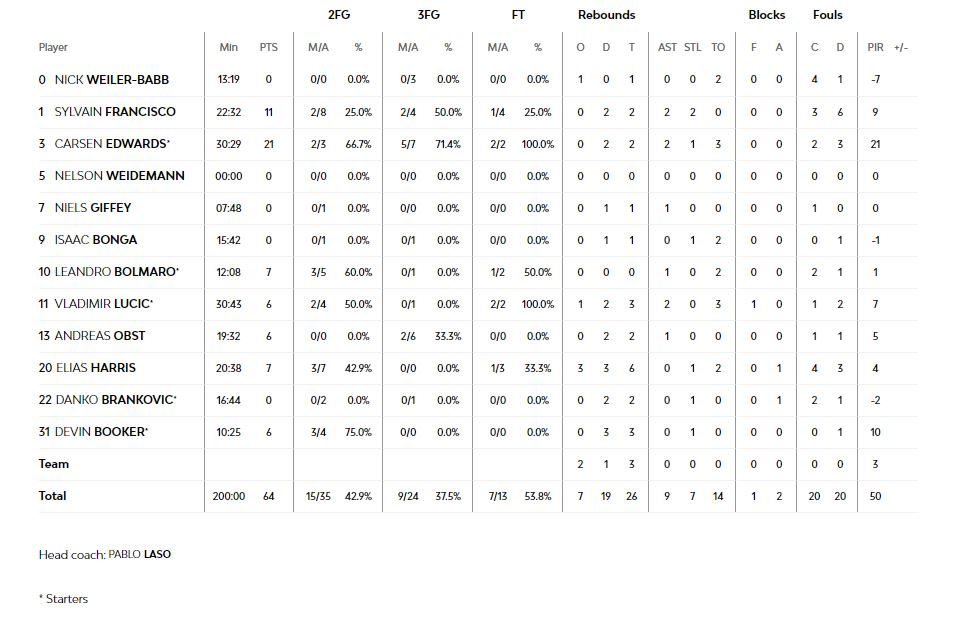Click on Devin Booker's name

pos(99,432)
